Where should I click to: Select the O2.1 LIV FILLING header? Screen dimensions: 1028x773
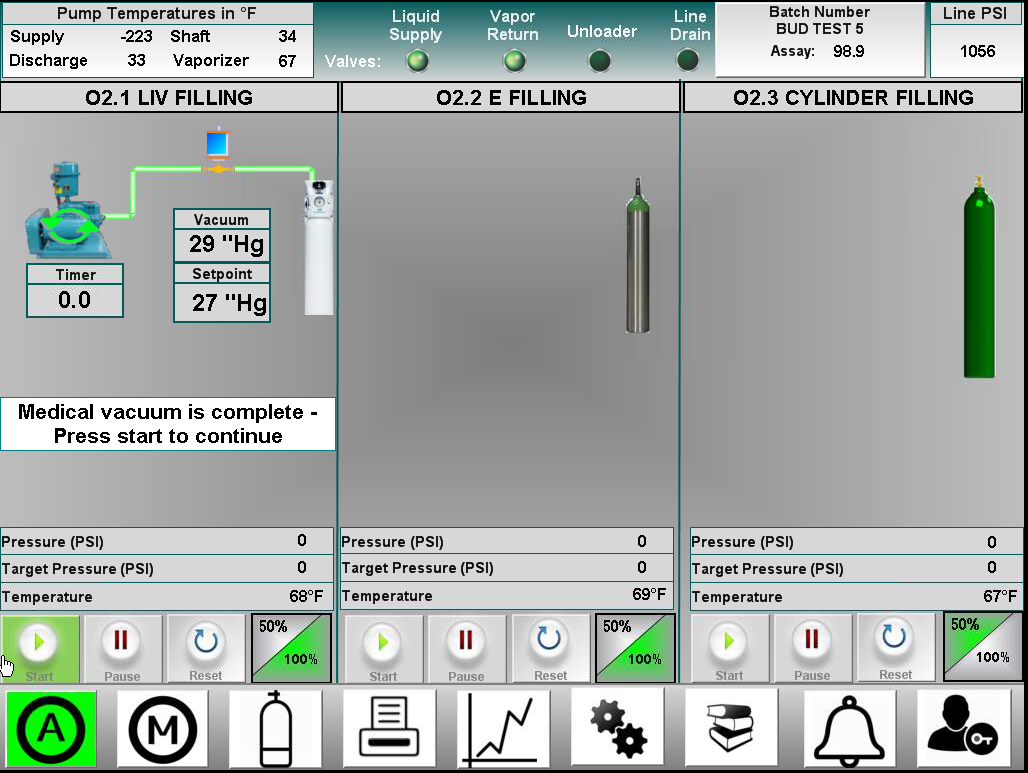(x=168, y=98)
